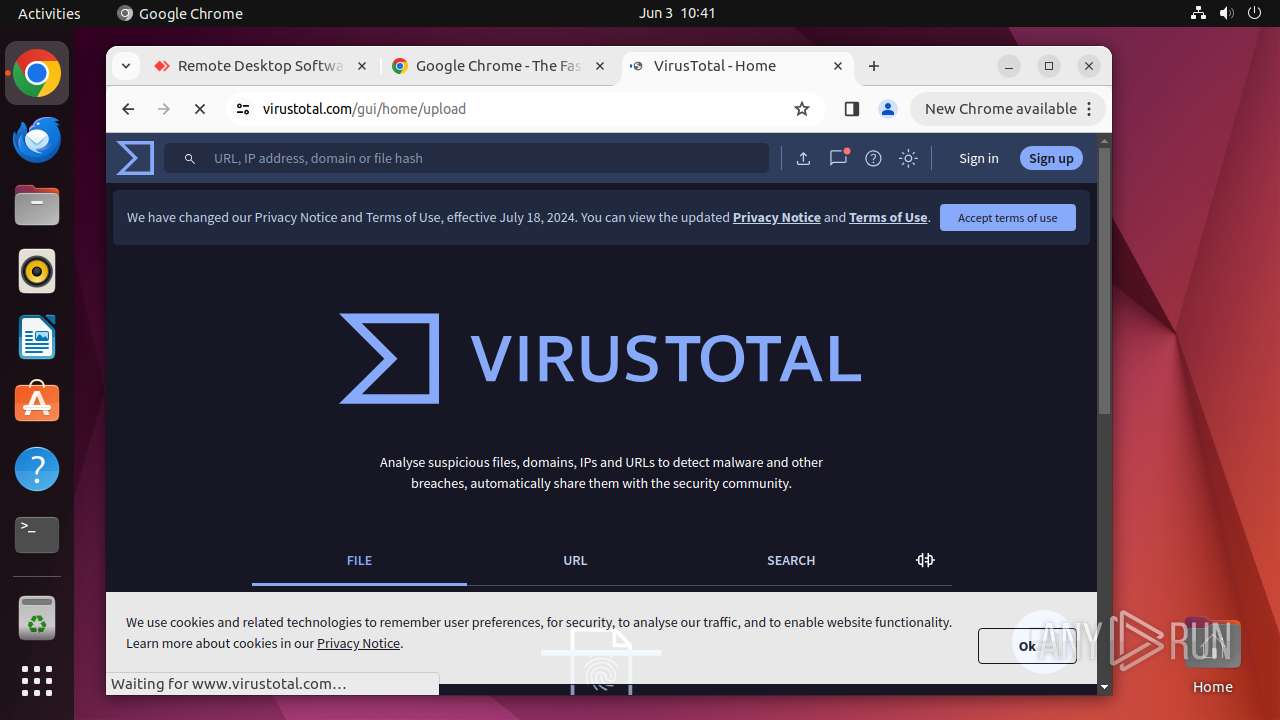Viewport: 1280px width, 720px height.
Task: Open the Chrome three-dot menu
Action: click(x=1091, y=109)
